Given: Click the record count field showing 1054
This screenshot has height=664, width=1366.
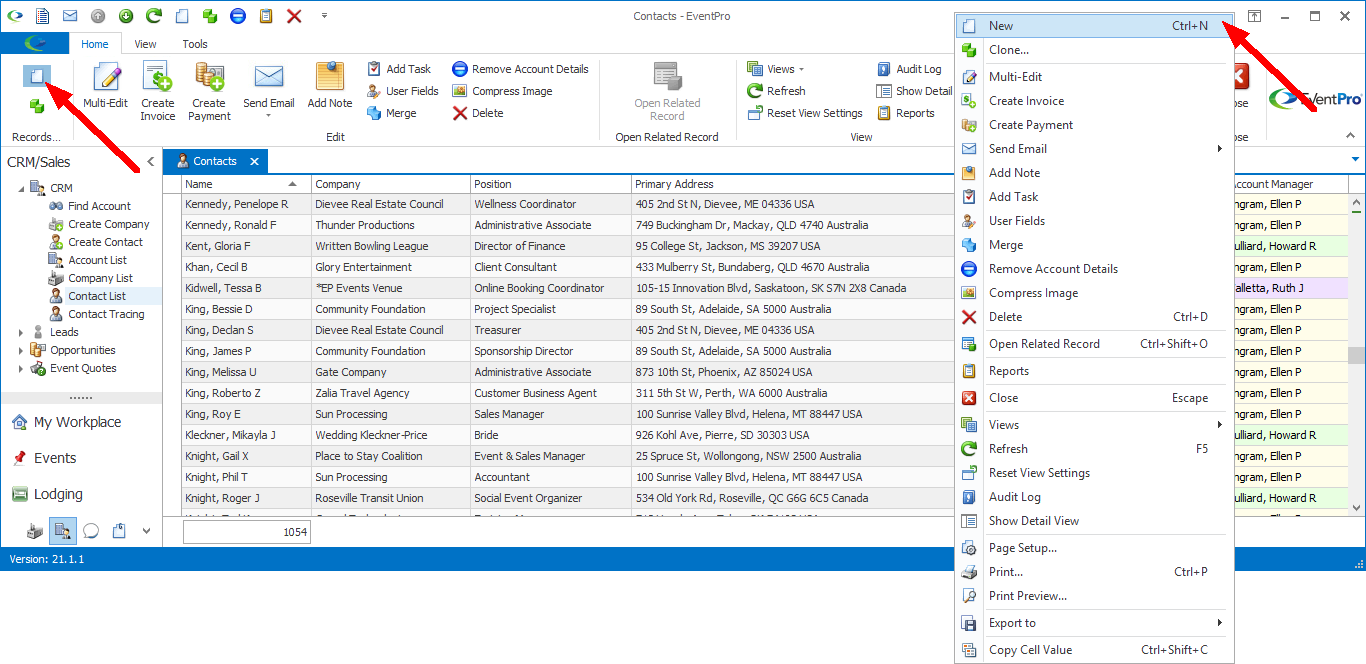Looking at the screenshot, I should (x=246, y=533).
